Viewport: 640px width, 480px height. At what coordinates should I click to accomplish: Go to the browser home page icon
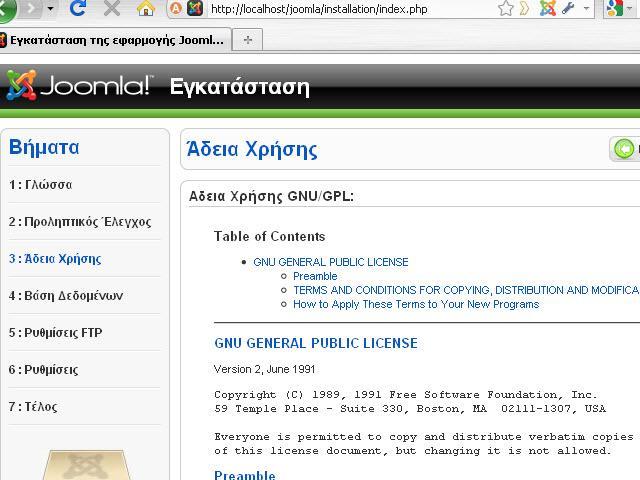(146, 8)
